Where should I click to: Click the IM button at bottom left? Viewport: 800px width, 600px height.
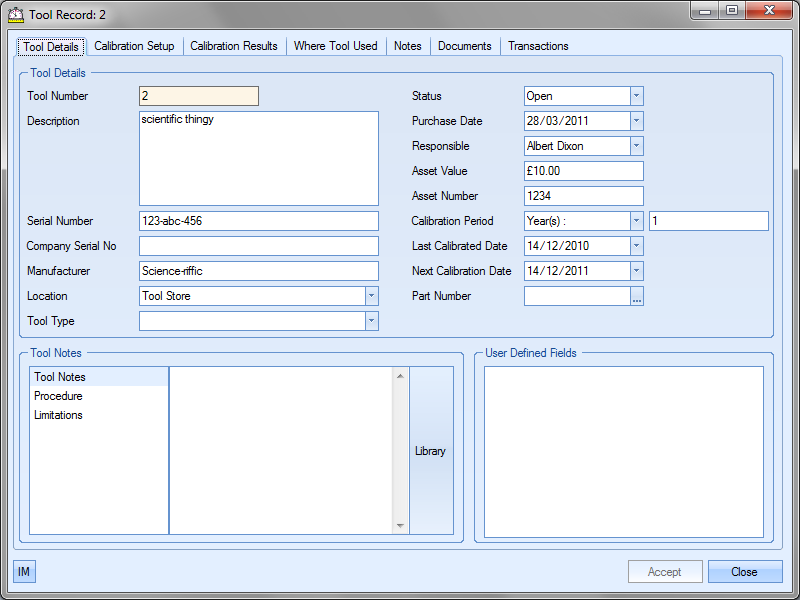click(24, 572)
